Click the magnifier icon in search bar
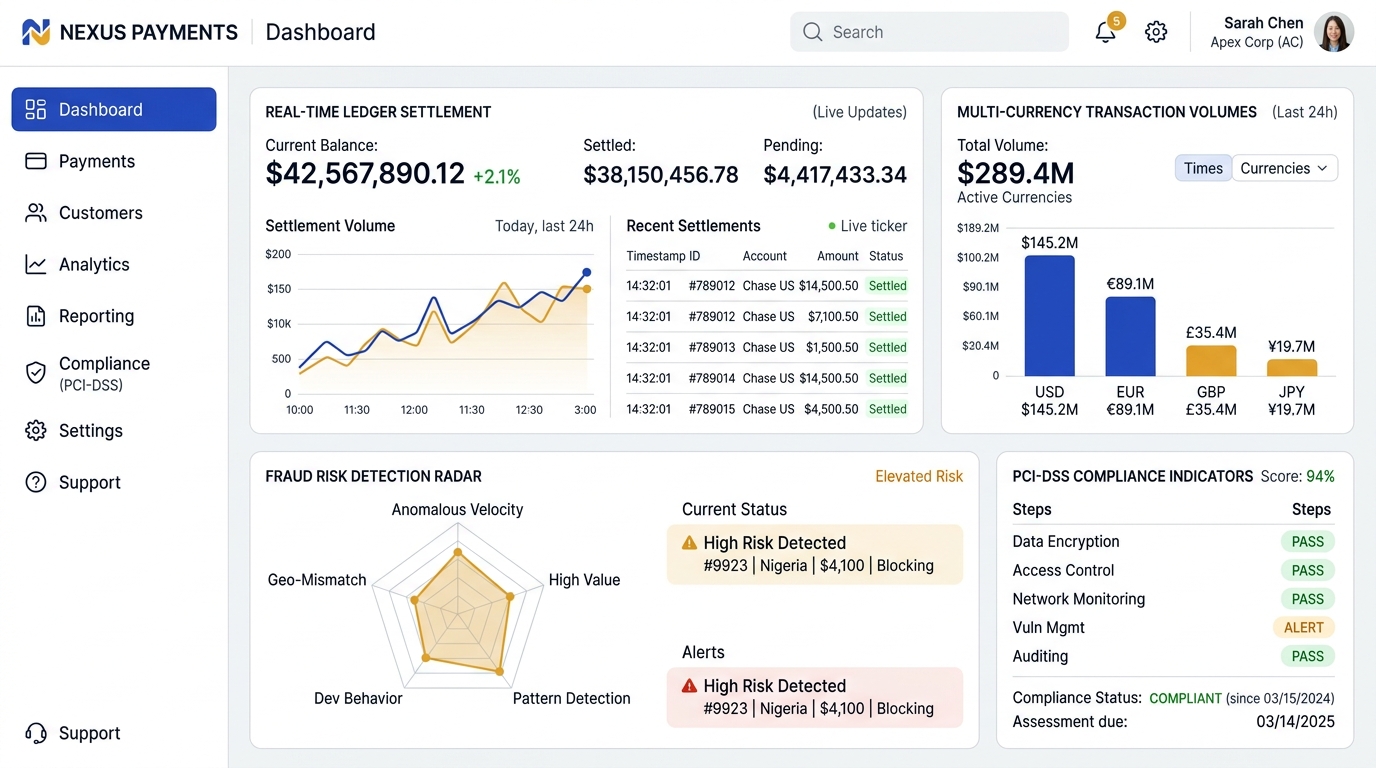The height and width of the screenshot is (768, 1376). pyautogui.click(x=812, y=32)
